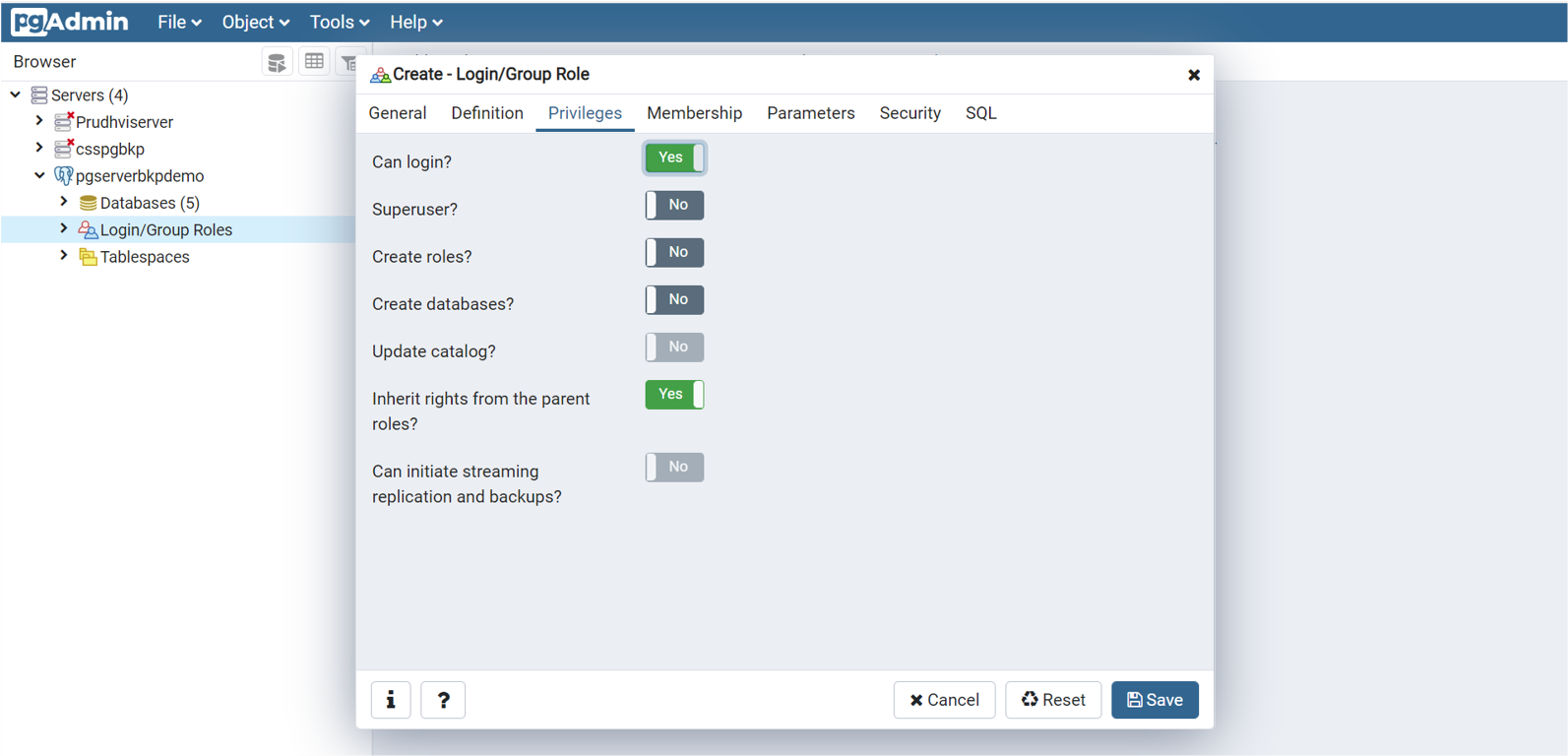Viewport: 1568px width, 756px height.
Task: Expand the Databases (5) node
Action: point(63,202)
